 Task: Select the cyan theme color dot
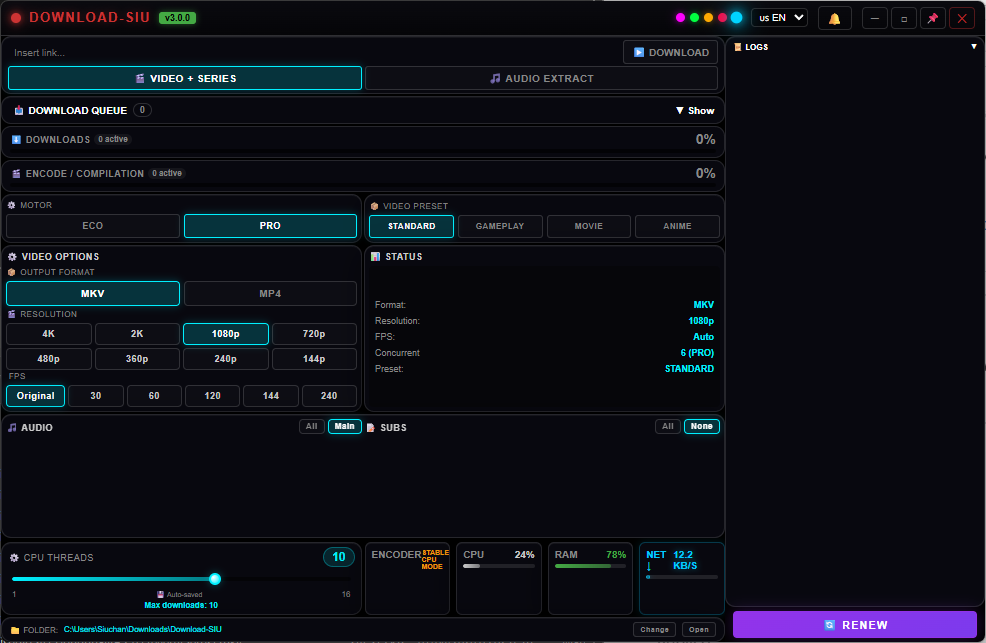click(736, 18)
